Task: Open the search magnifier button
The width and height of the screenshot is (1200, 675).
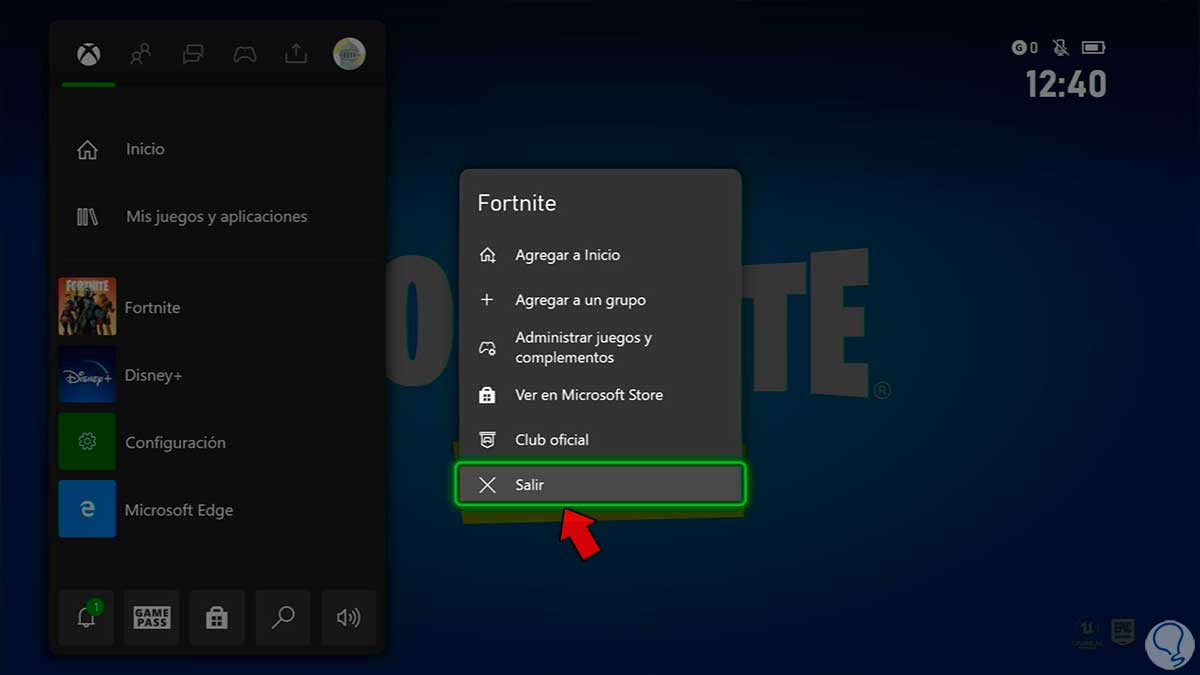Action: click(283, 617)
